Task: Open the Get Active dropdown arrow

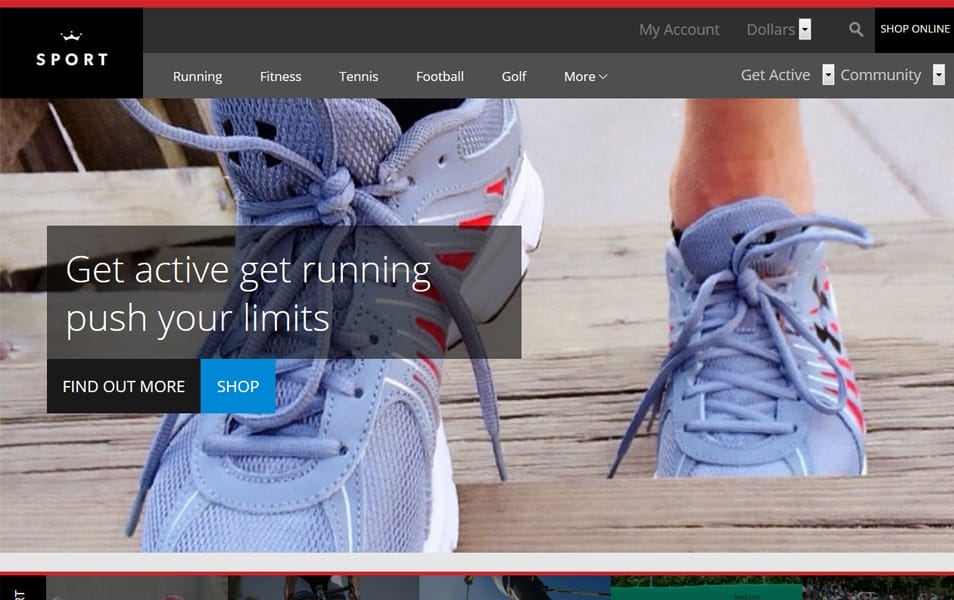Action: point(827,75)
